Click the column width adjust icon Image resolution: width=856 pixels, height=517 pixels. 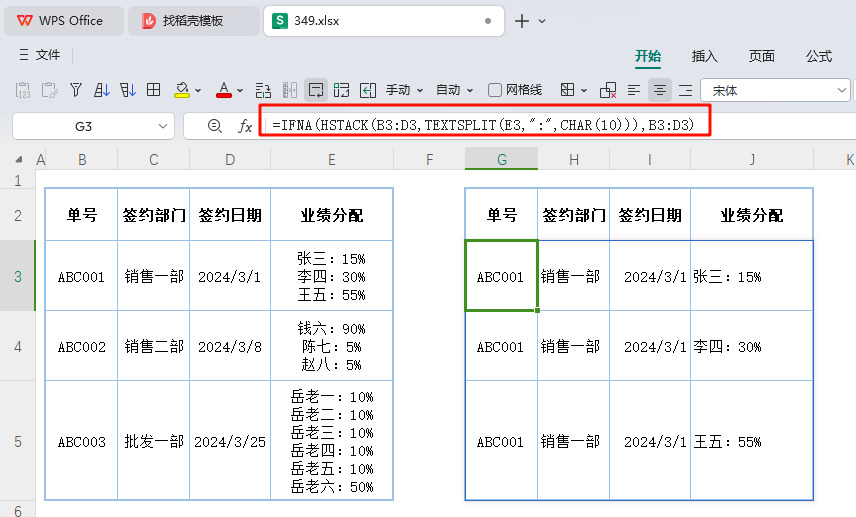click(x=290, y=90)
